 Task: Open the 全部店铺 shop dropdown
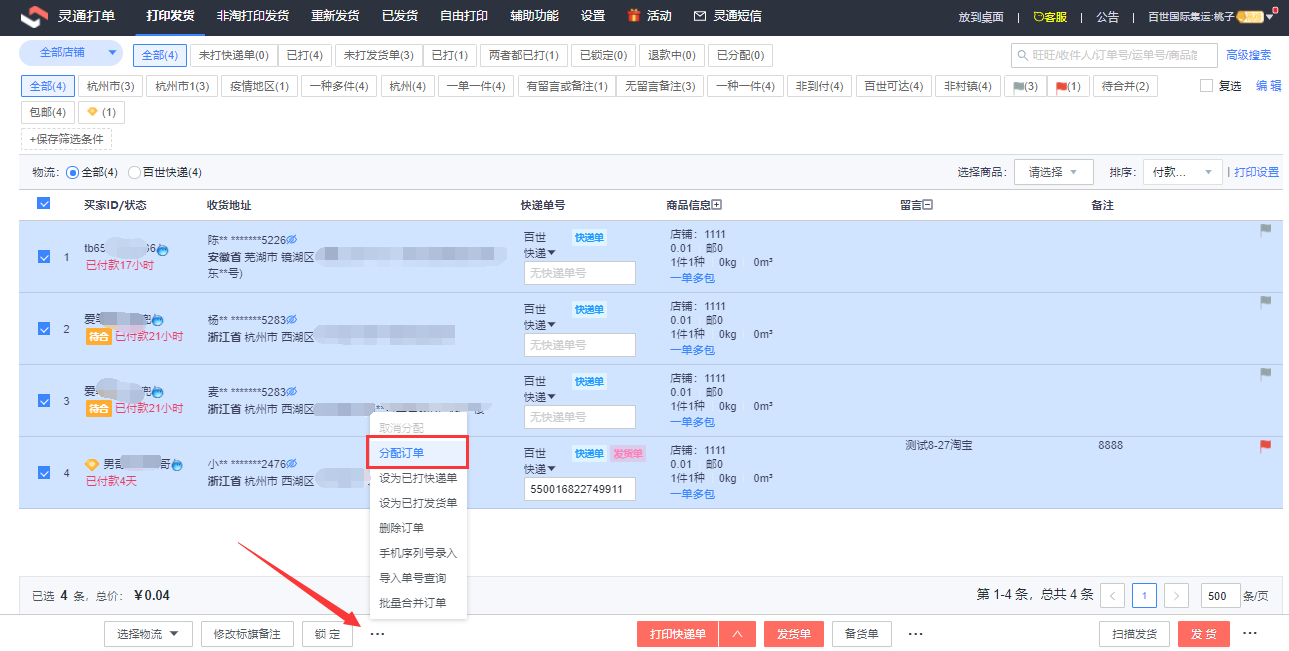pyautogui.click(x=70, y=52)
